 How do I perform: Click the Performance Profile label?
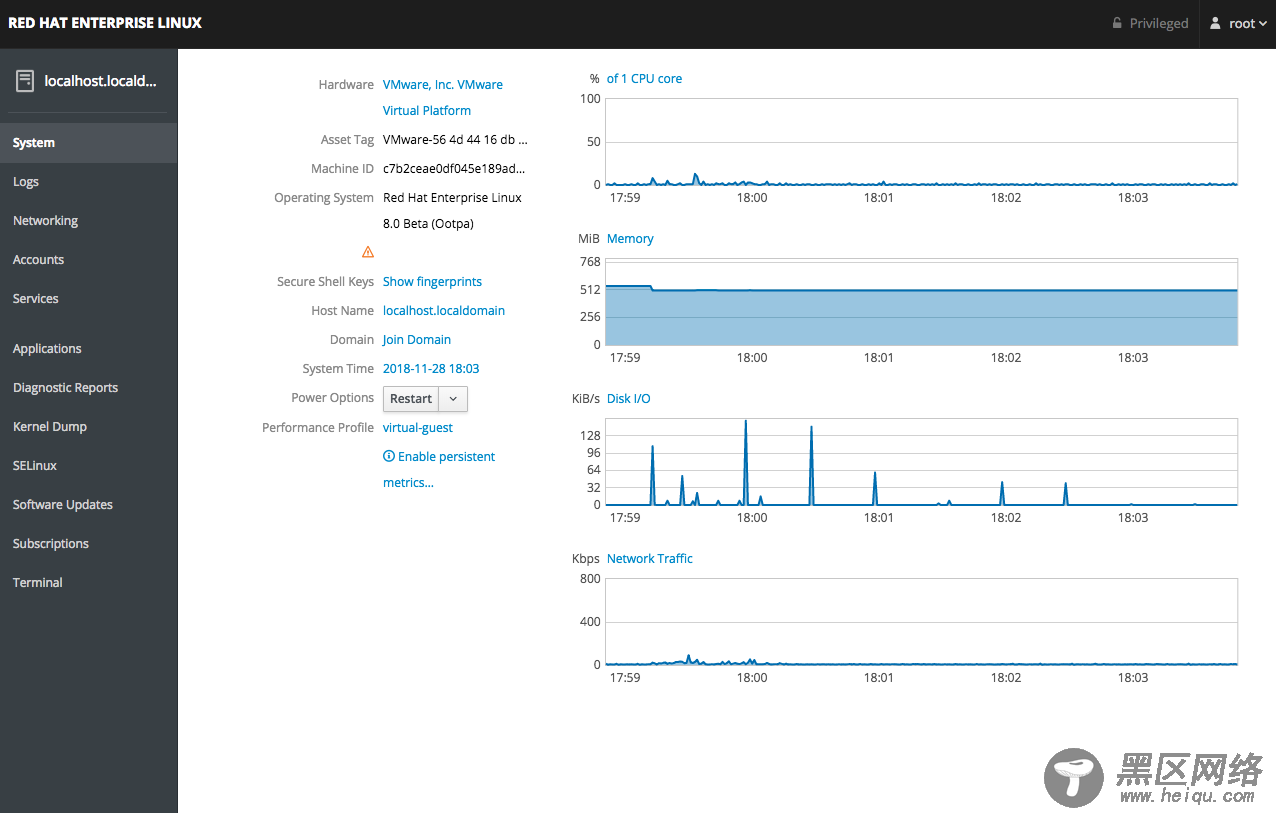(x=318, y=428)
